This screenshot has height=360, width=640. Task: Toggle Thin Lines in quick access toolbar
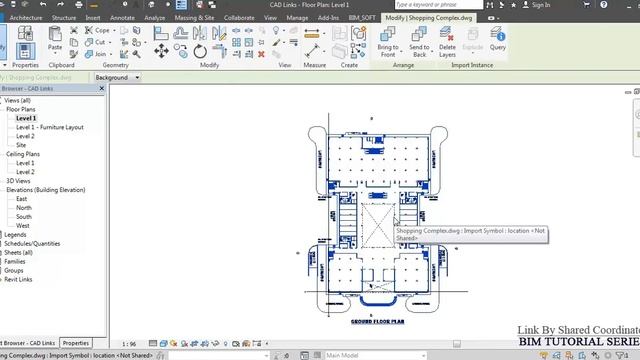click(181, 5)
